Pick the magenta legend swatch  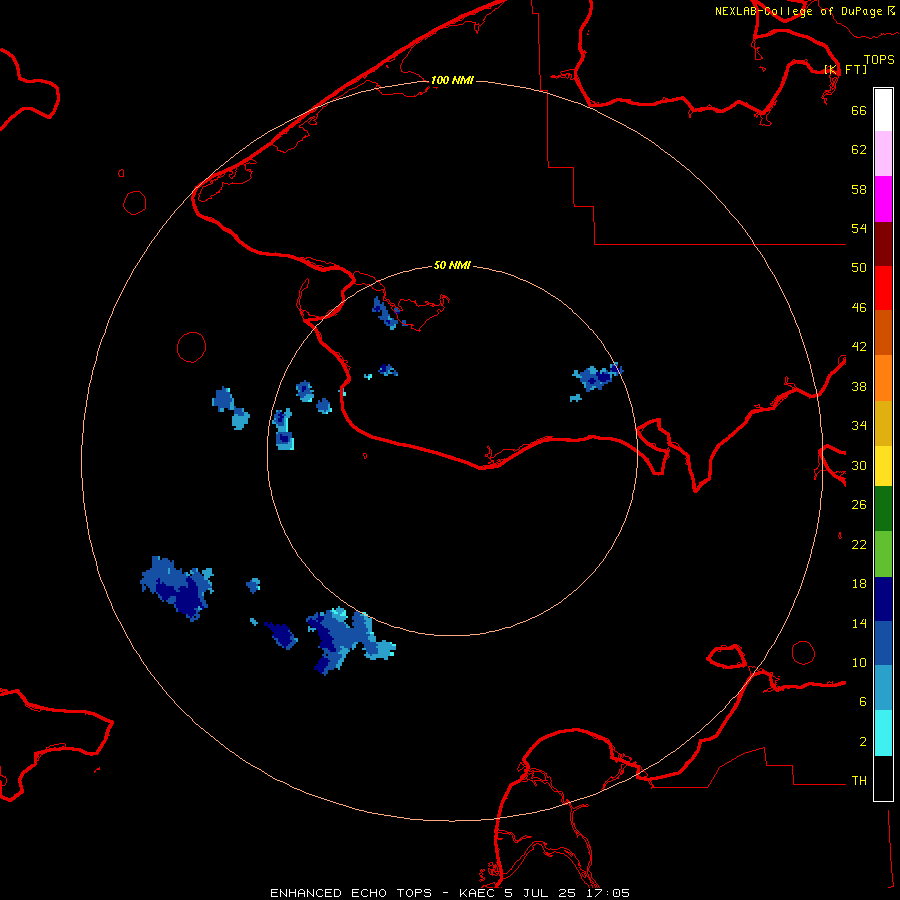coord(883,199)
